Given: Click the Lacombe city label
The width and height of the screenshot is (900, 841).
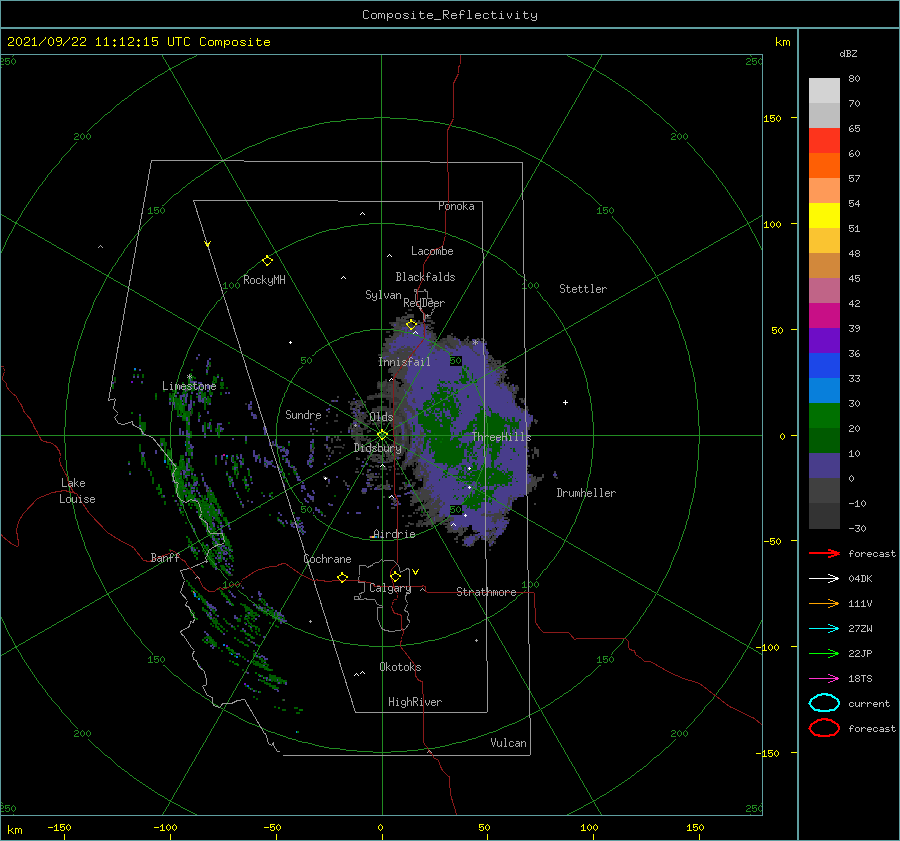Looking at the screenshot, I should tap(432, 251).
